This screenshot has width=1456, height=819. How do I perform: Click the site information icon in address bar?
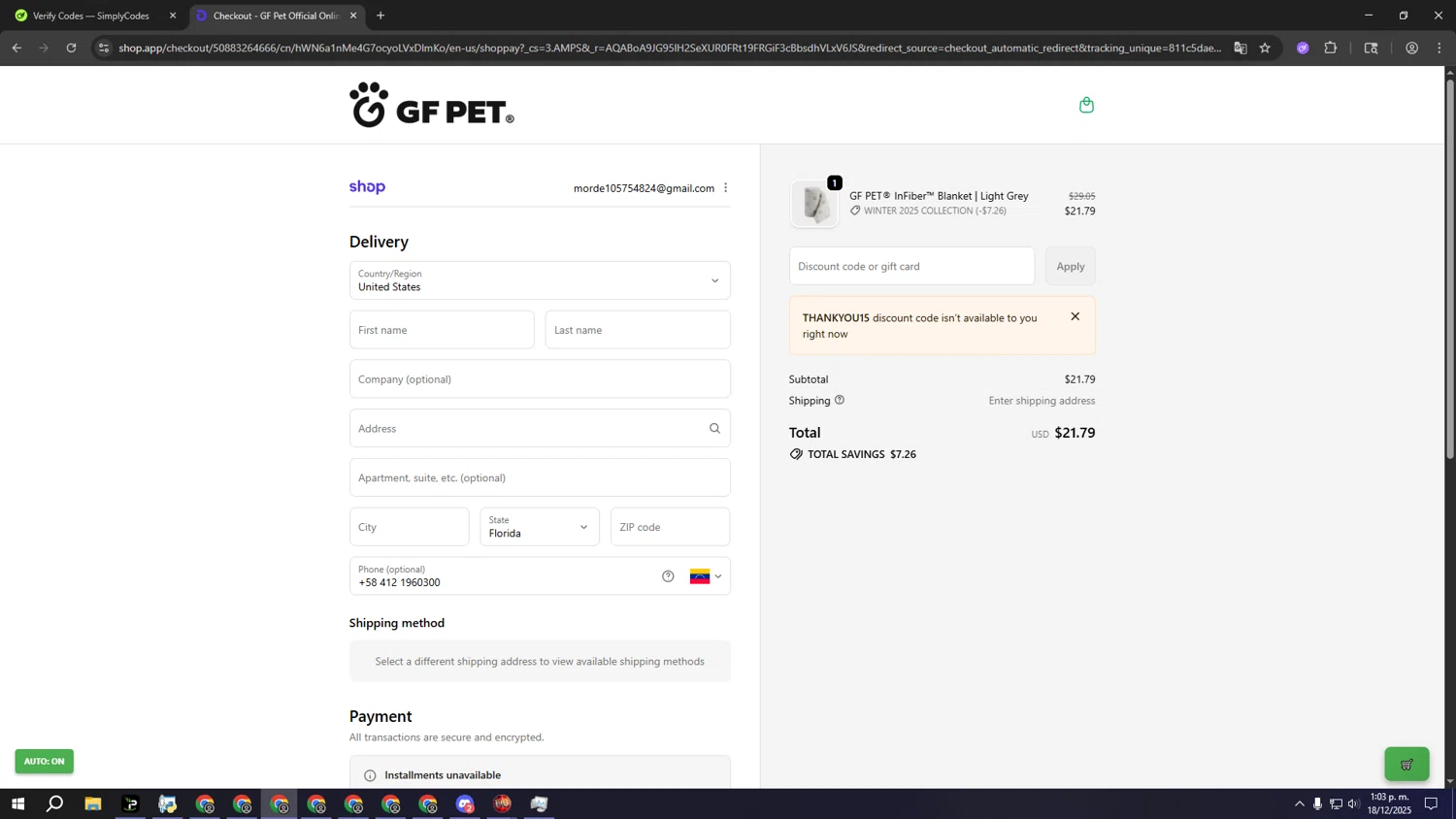point(104,48)
